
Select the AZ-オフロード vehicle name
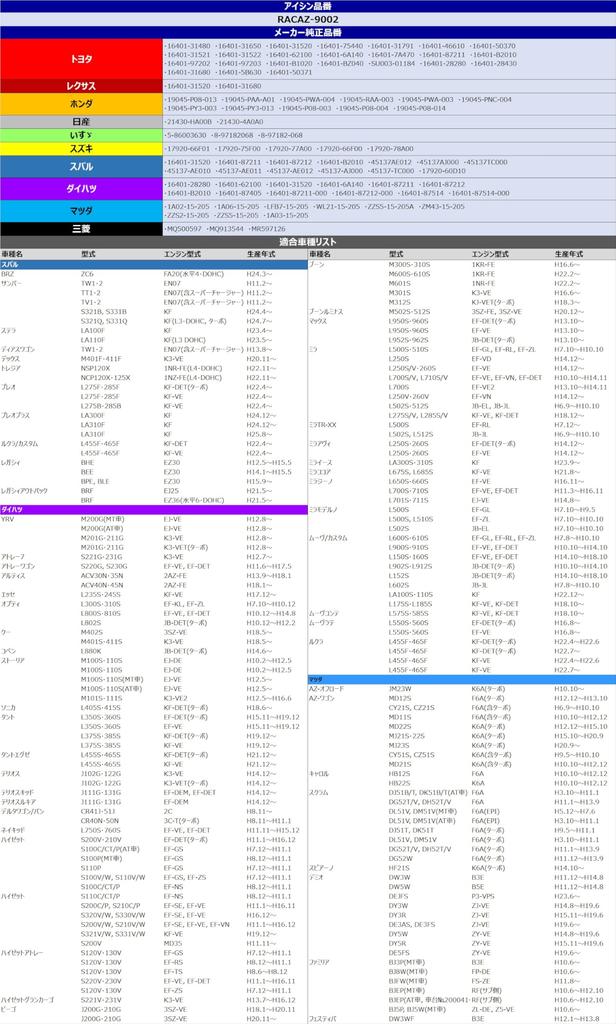(326, 689)
